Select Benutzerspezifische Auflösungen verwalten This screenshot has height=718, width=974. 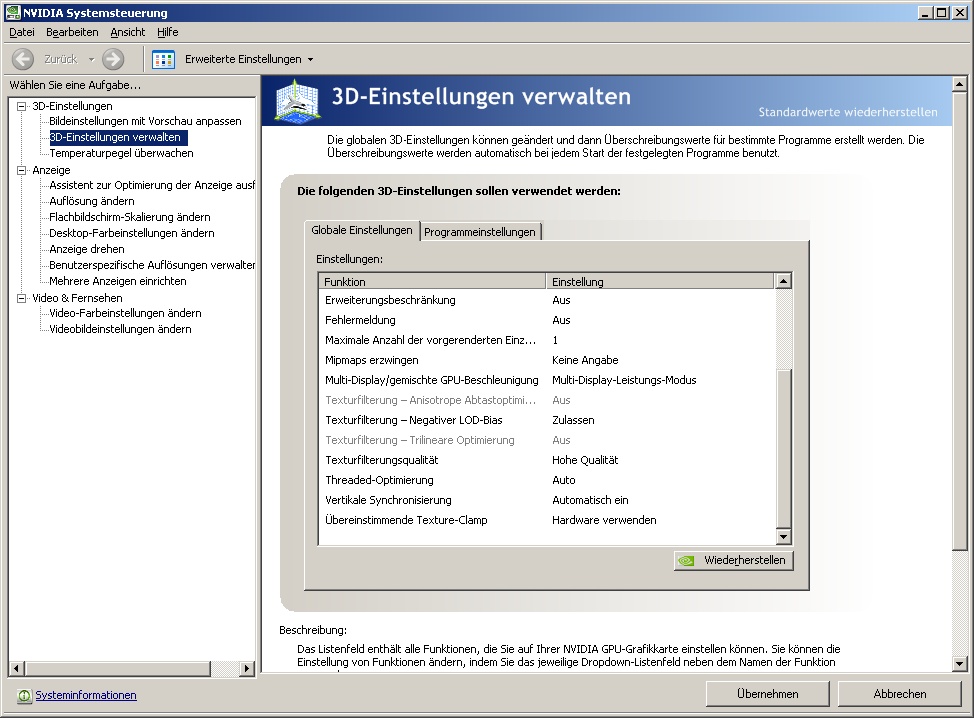pyautogui.click(x=152, y=265)
